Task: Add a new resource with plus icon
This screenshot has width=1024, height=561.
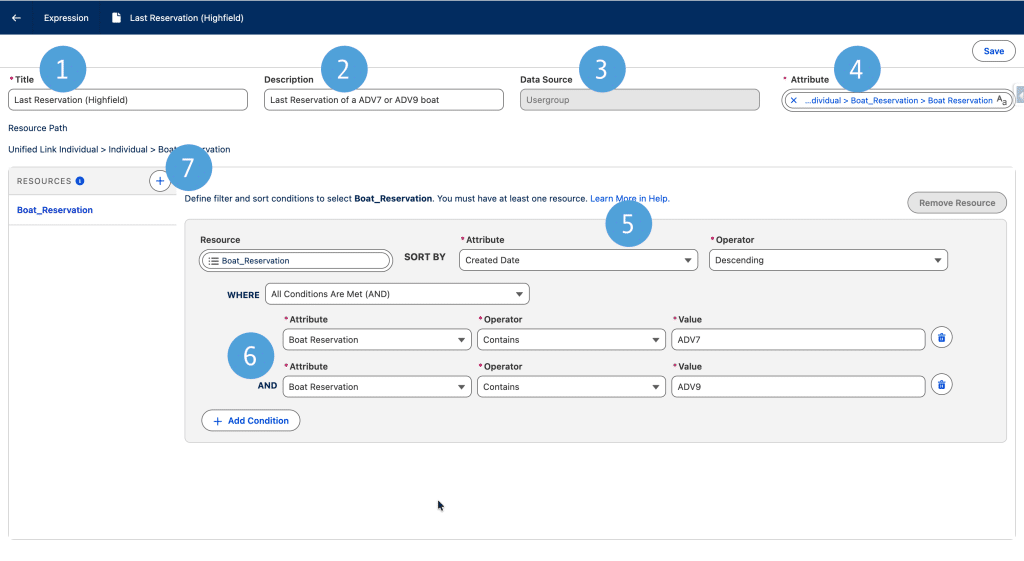Action: 159,181
